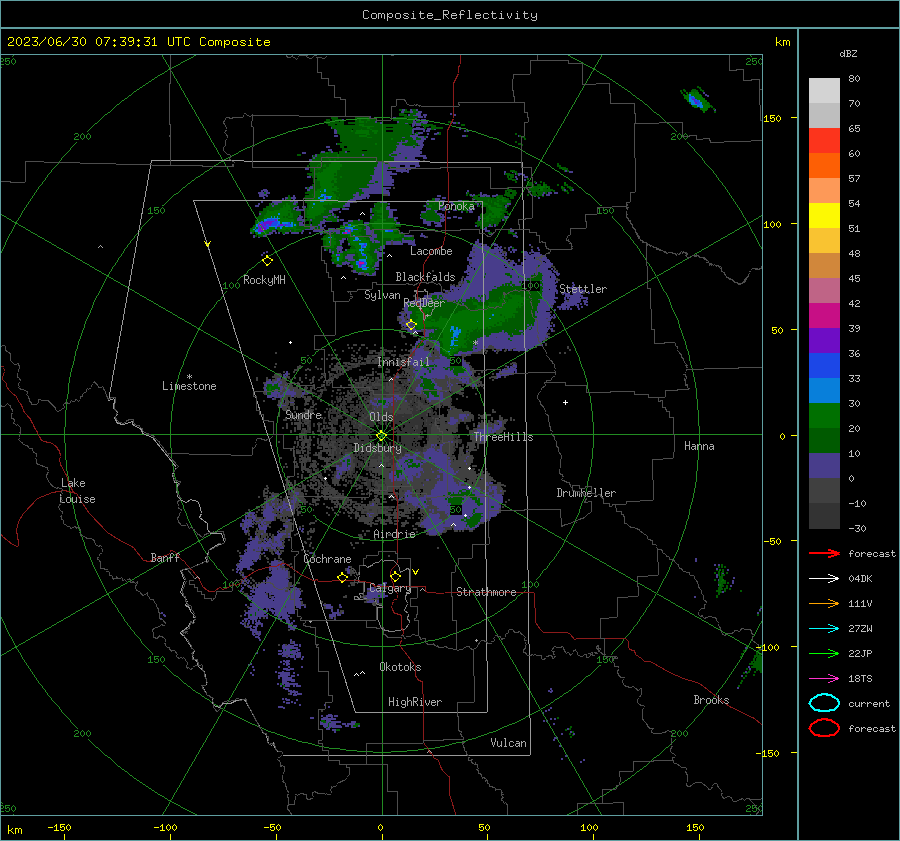This screenshot has width=900, height=841.
Task: Click the magenta 18TS arrow in legend
Action: point(824,679)
